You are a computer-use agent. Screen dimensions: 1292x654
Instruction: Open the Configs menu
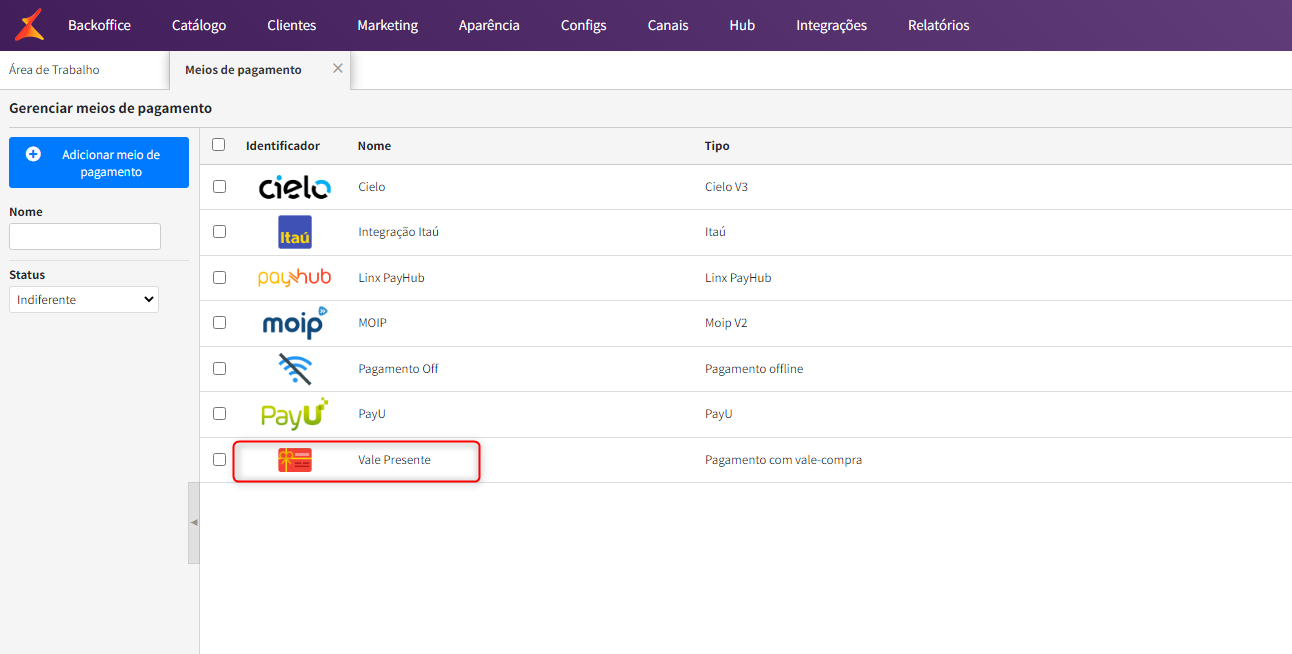pos(584,25)
